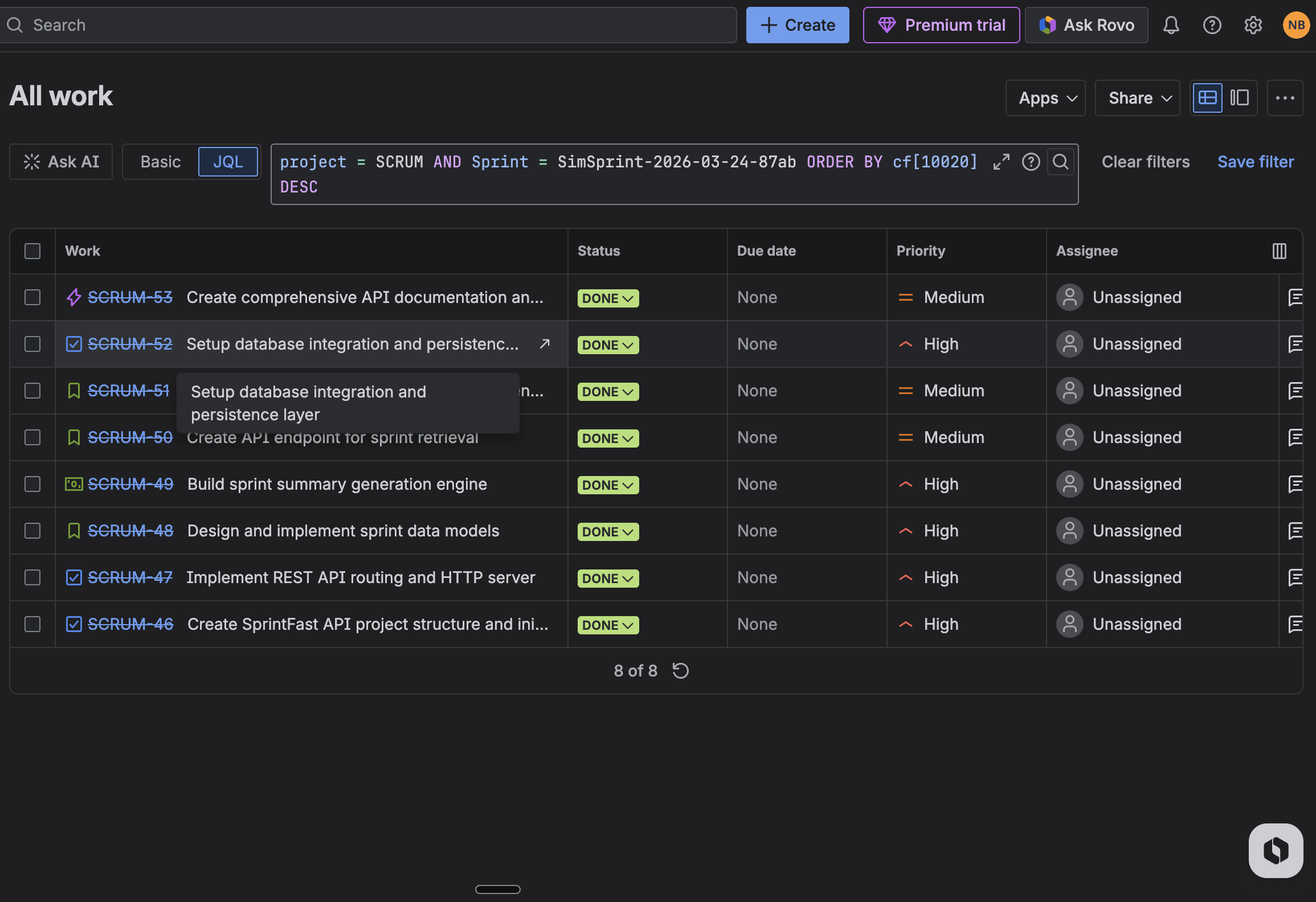Image resolution: width=1316 pixels, height=902 pixels.
Task: Open the Share dropdown
Action: point(1137,98)
